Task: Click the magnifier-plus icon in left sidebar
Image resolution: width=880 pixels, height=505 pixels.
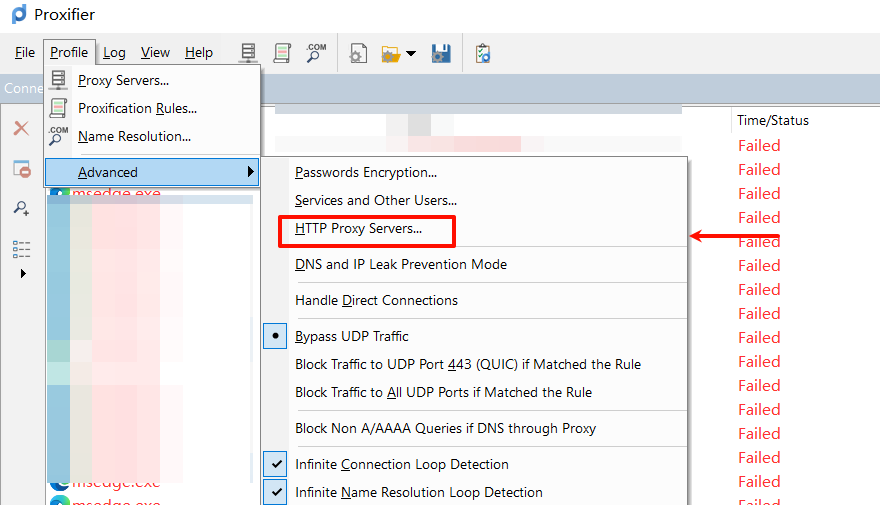Action: pos(21,208)
